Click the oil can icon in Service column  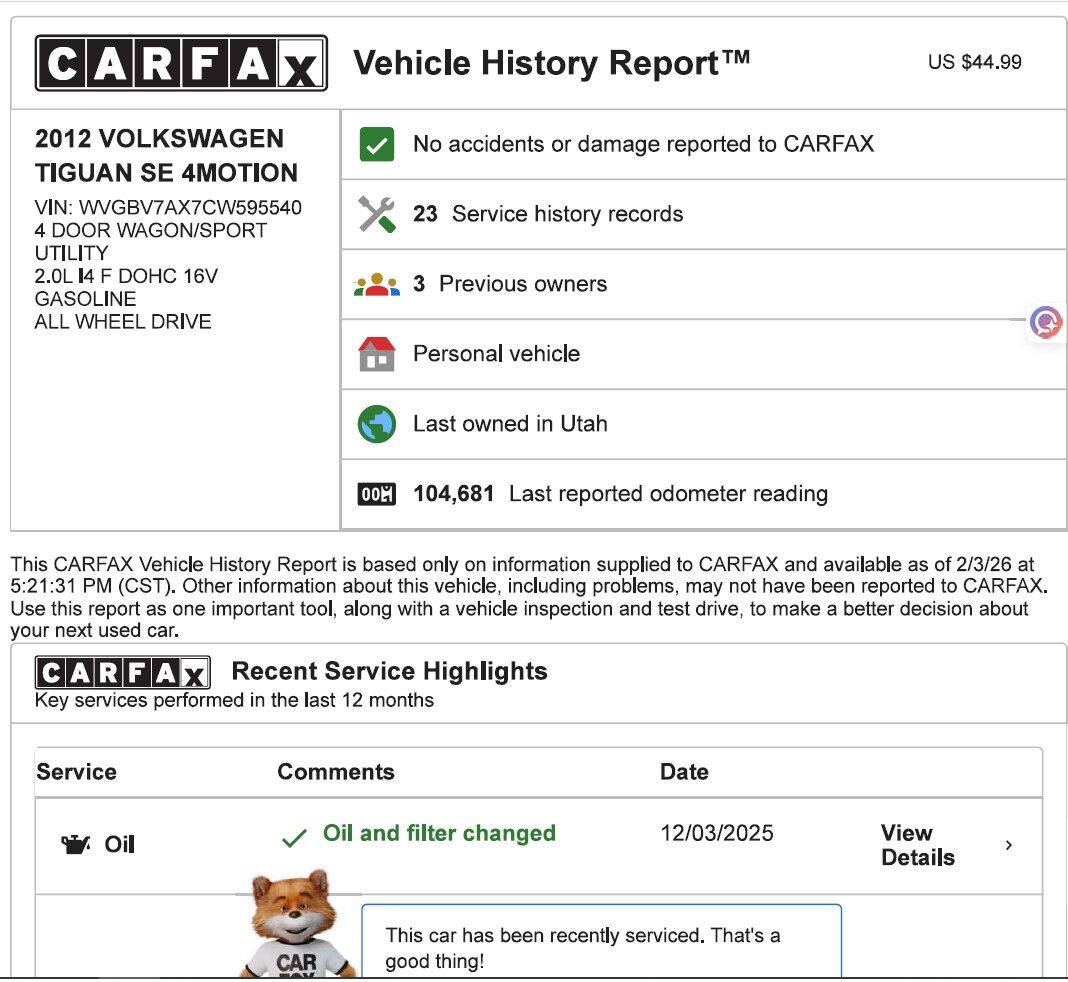(x=75, y=845)
